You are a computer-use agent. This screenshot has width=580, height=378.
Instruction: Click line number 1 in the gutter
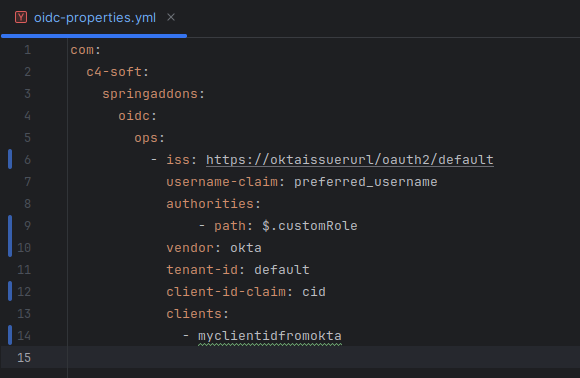[27, 50]
